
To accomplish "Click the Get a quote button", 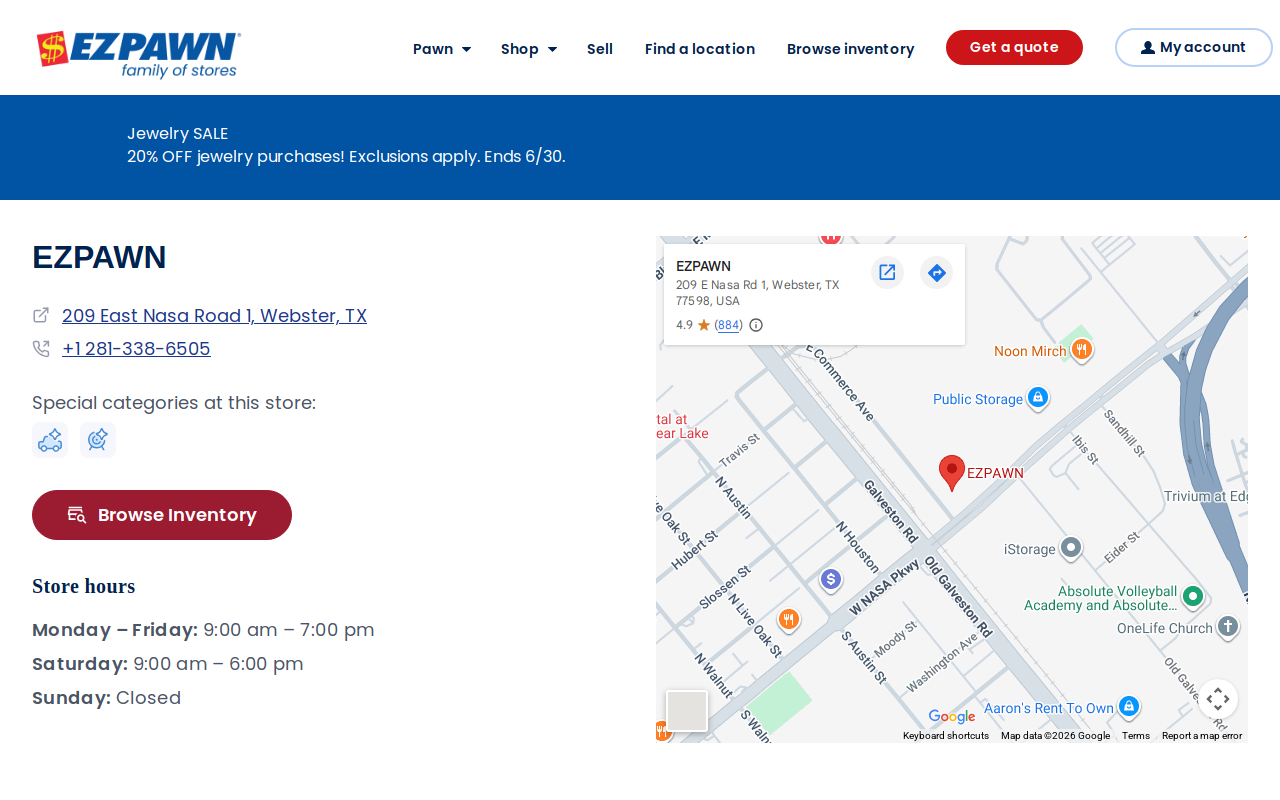I will (x=1014, y=47).
